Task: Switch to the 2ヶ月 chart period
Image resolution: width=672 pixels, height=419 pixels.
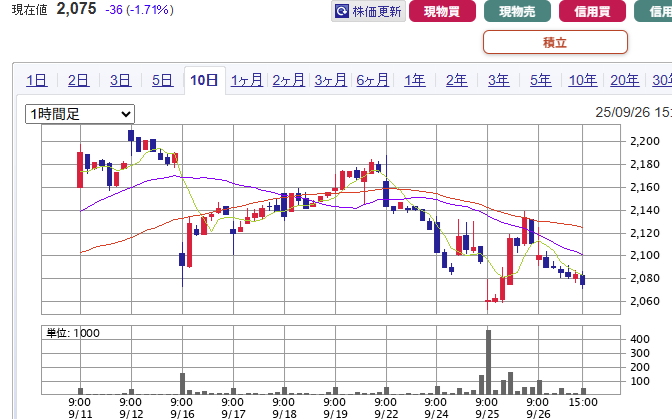Action: click(x=288, y=80)
